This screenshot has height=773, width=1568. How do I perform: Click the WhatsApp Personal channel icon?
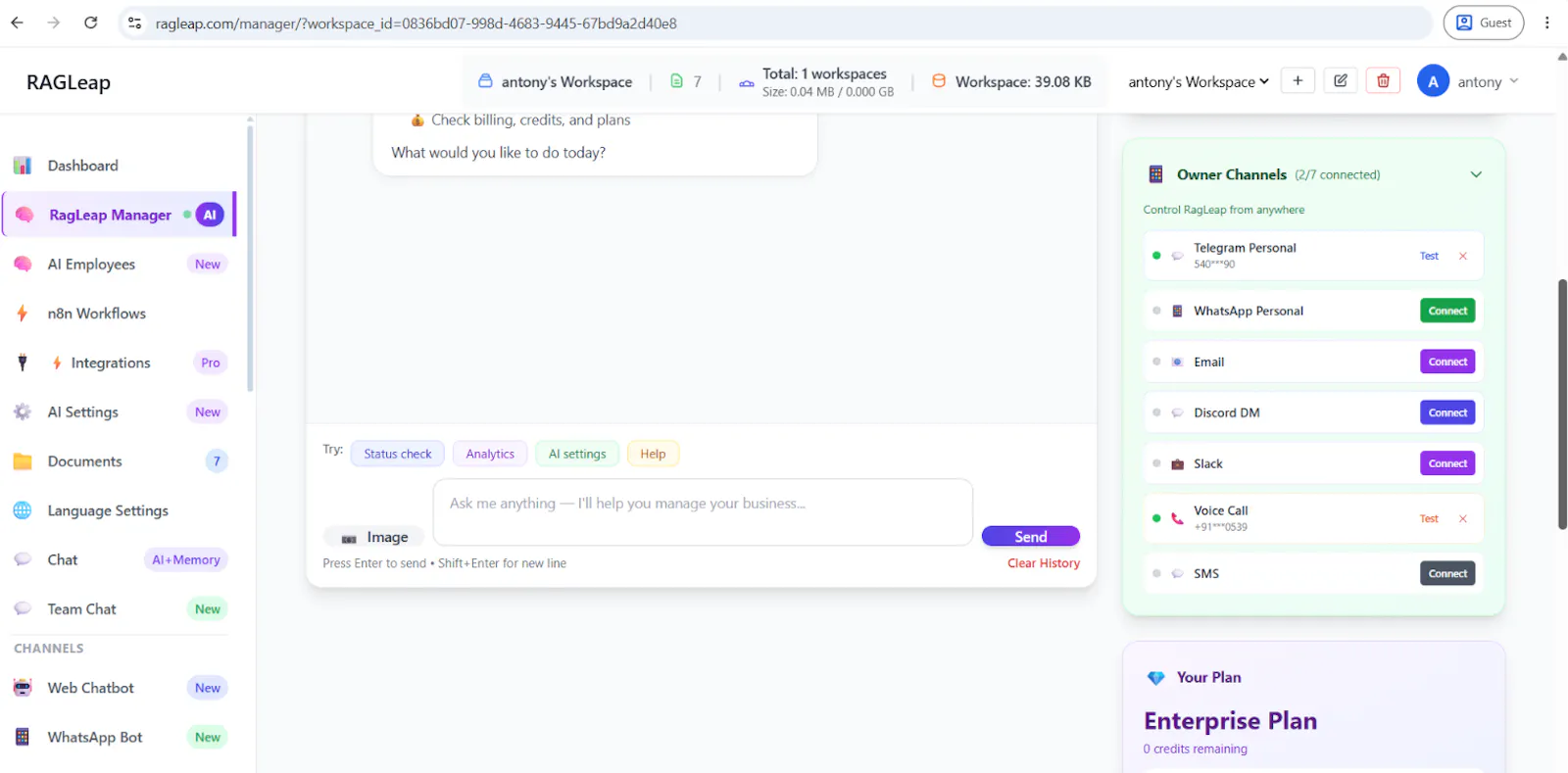click(1177, 311)
